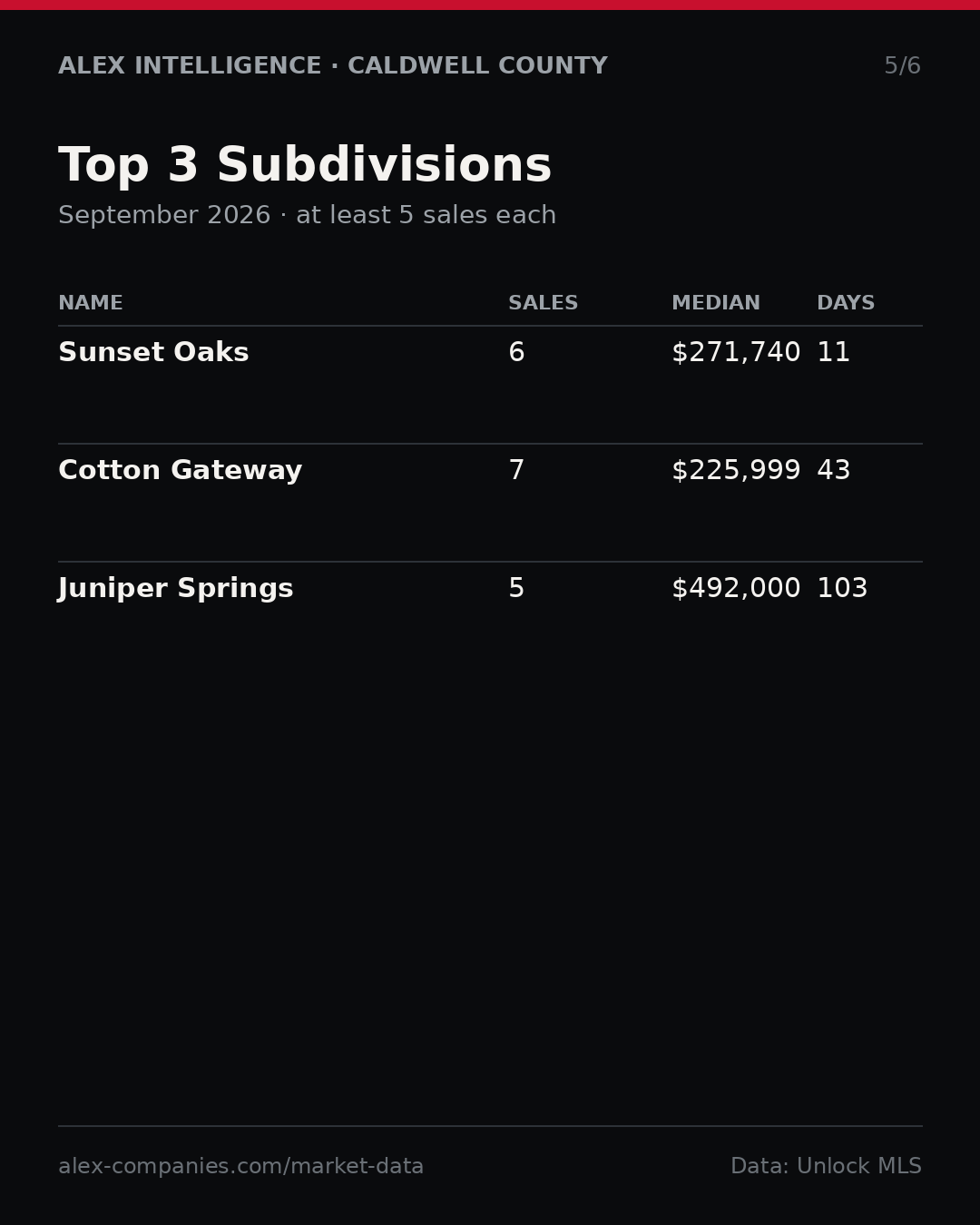Click the $225,999 median price
Screen dimensions: 980x1225
point(736,471)
